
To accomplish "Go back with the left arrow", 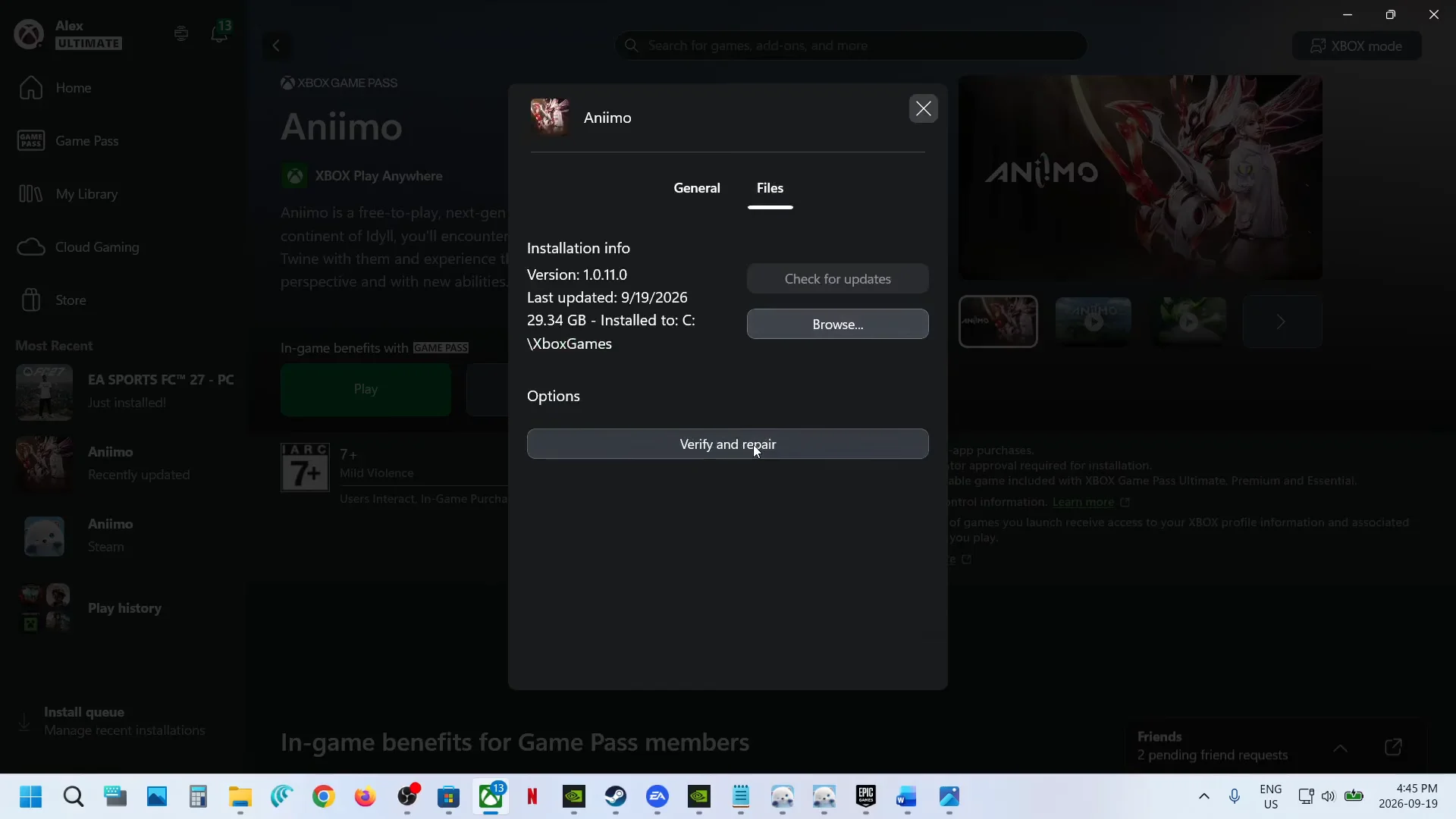I will pyautogui.click(x=276, y=45).
